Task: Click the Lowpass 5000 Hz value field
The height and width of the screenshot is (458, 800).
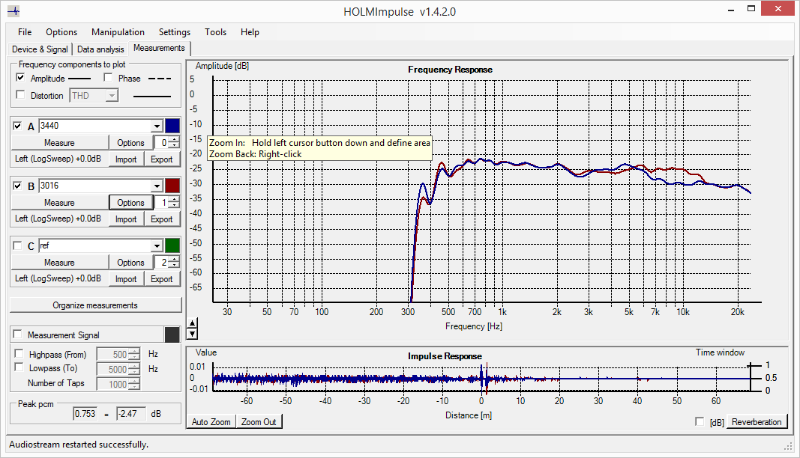Action: tap(113, 369)
